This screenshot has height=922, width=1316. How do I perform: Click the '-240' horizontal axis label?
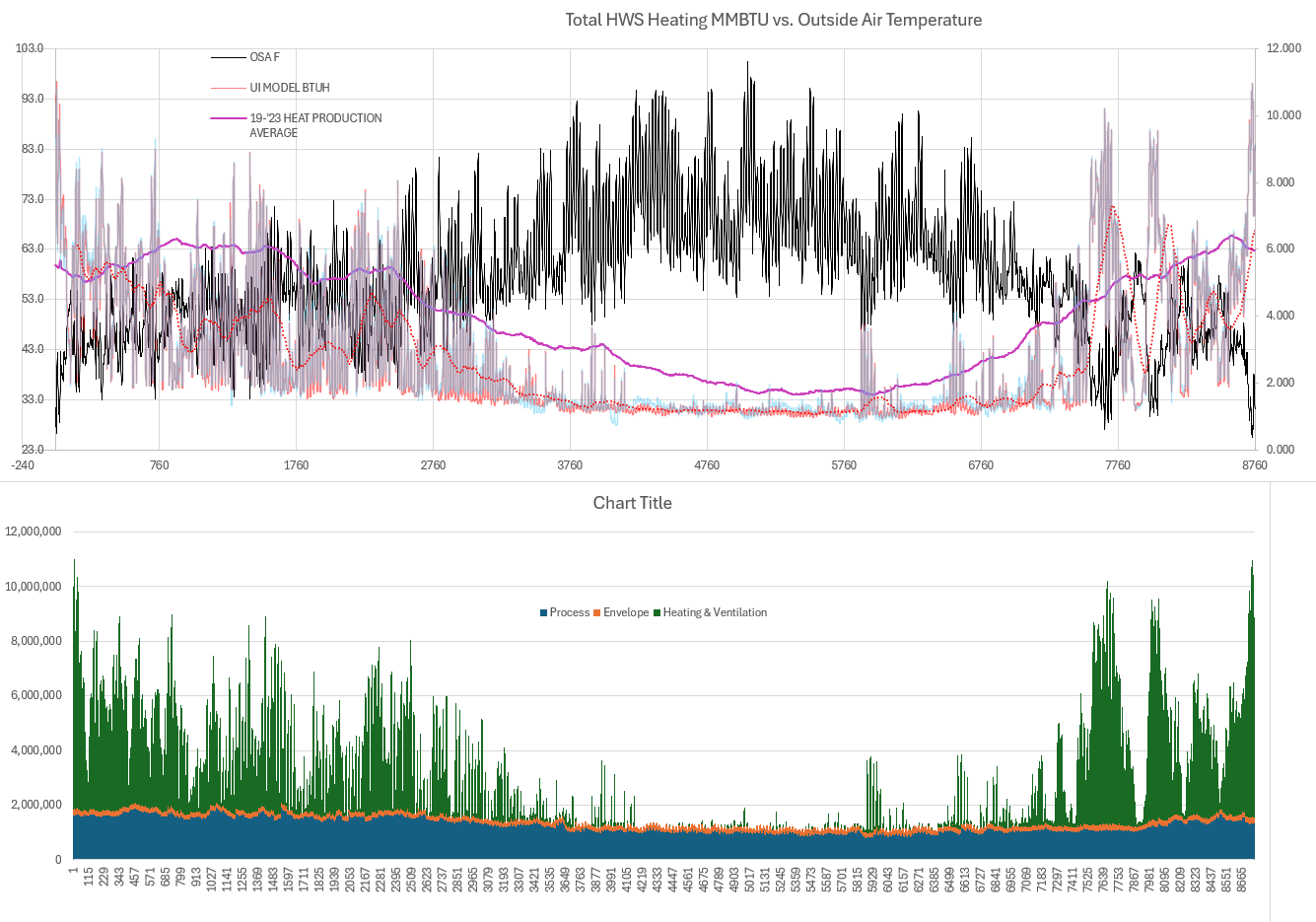pyautogui.click(x=22, y=465)
